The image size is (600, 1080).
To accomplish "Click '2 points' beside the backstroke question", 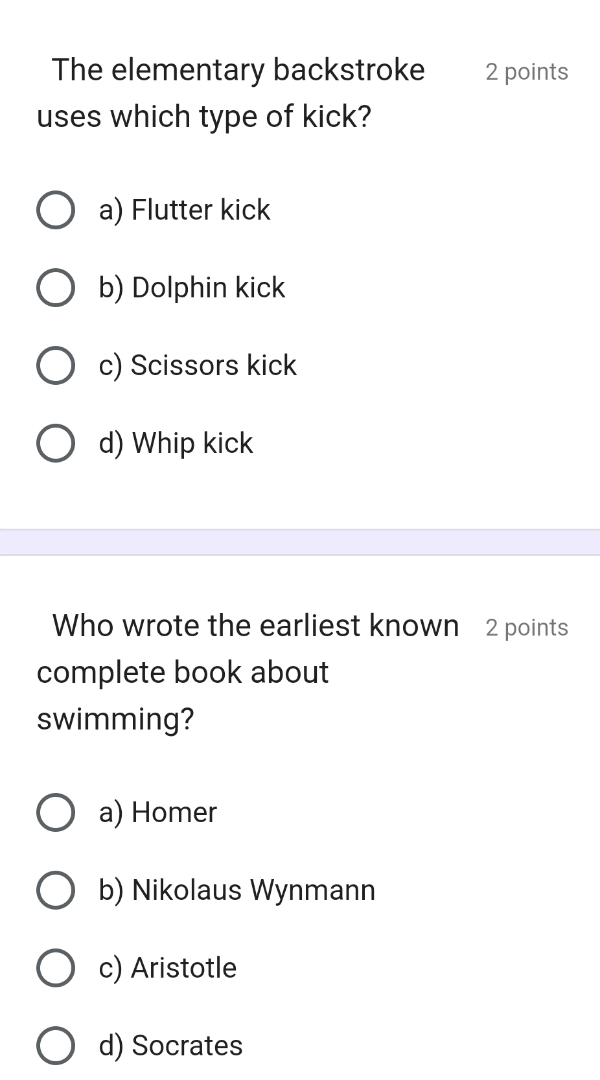I will pyautogui.click(x=526, y=72).
